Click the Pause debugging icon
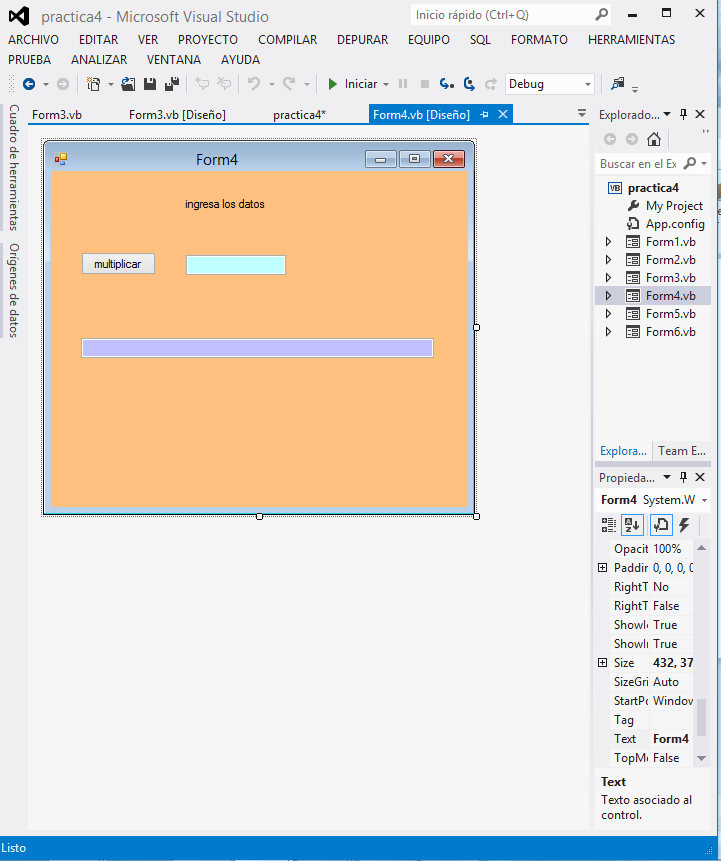The height and width of the screenshot is (861, 721). tap(403, 84)
